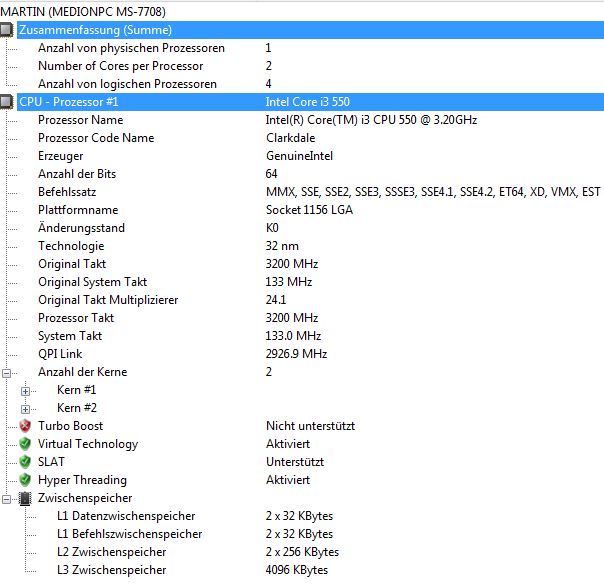
Task: Click the red Turbo Boost shield icon
Action: pos(26,426)
